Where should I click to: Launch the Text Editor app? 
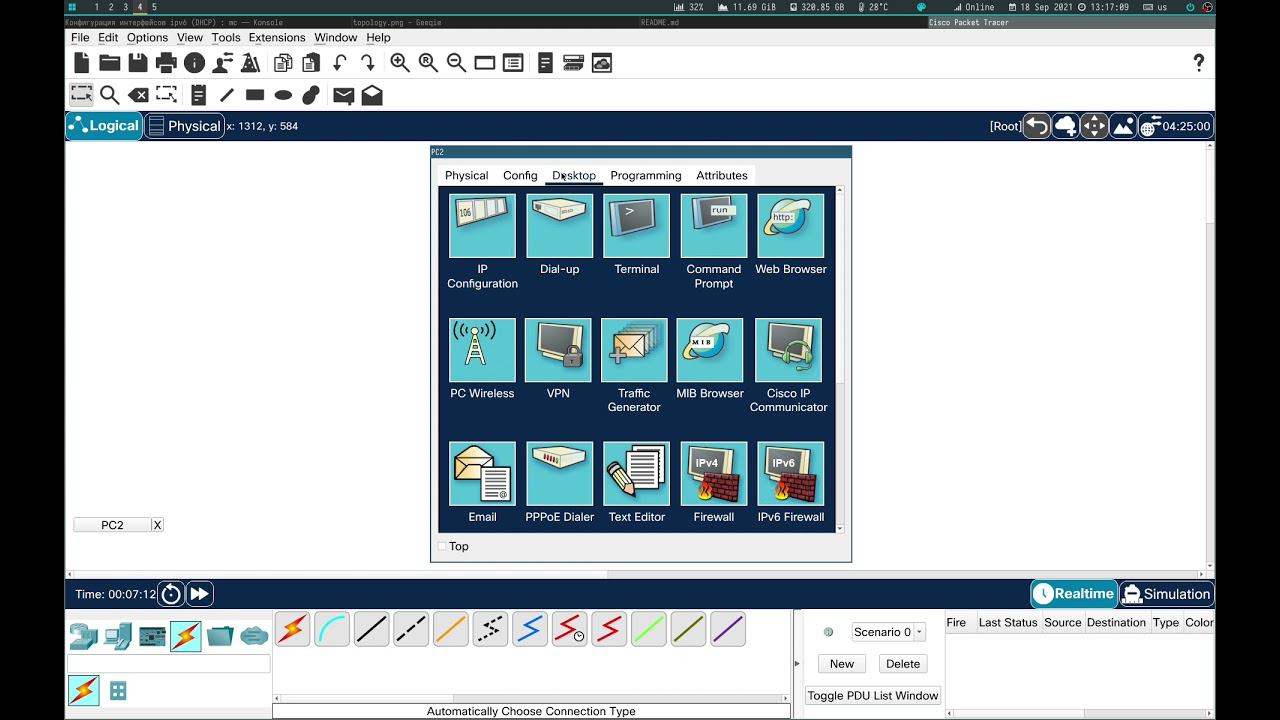(636, 474)
